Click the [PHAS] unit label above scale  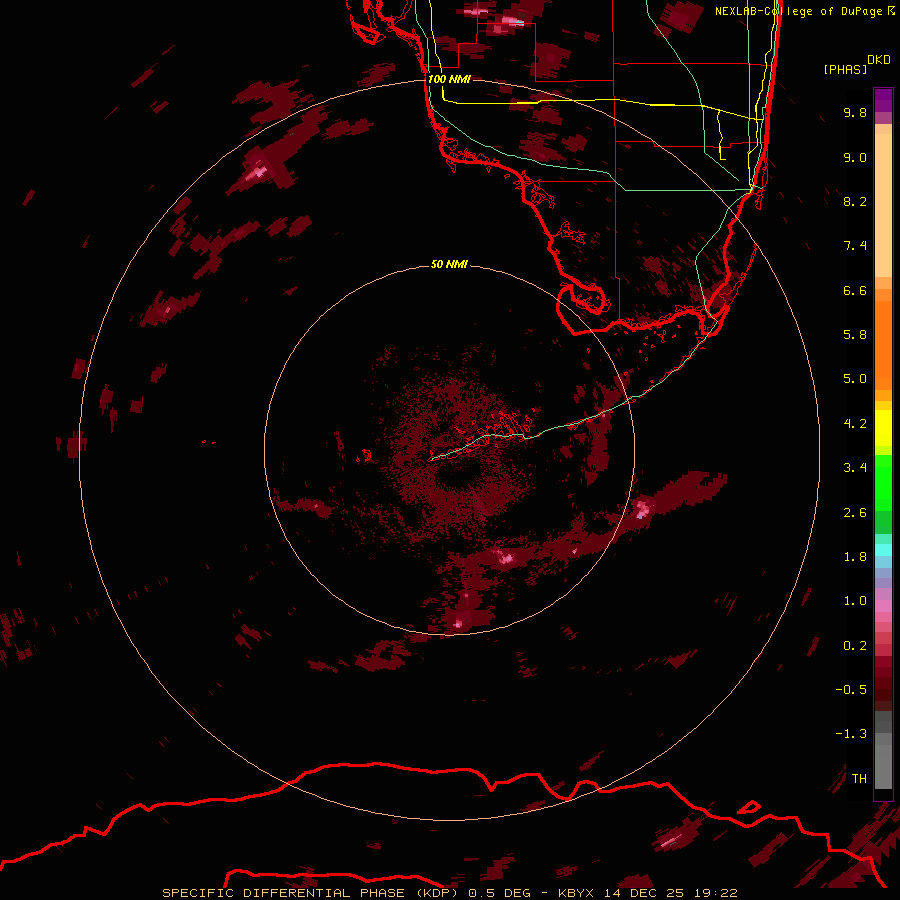click(845, 69)
